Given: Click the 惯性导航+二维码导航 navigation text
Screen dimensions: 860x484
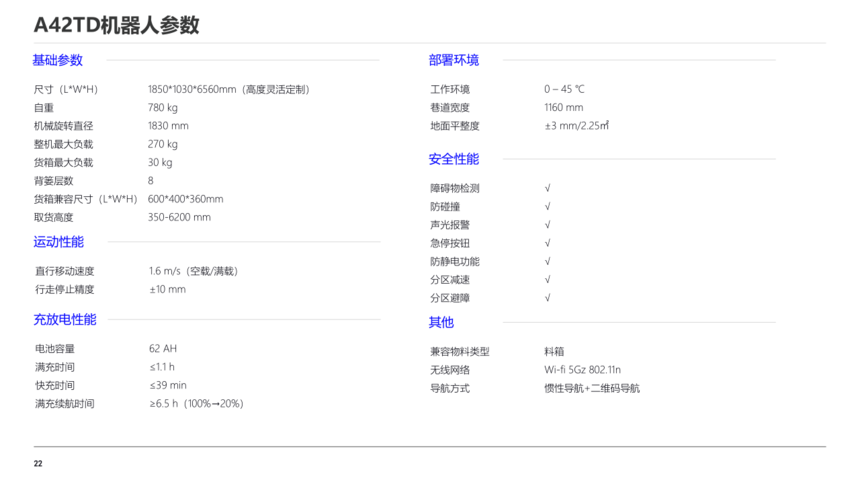Looking at the screenshot, I should [591, 388].
